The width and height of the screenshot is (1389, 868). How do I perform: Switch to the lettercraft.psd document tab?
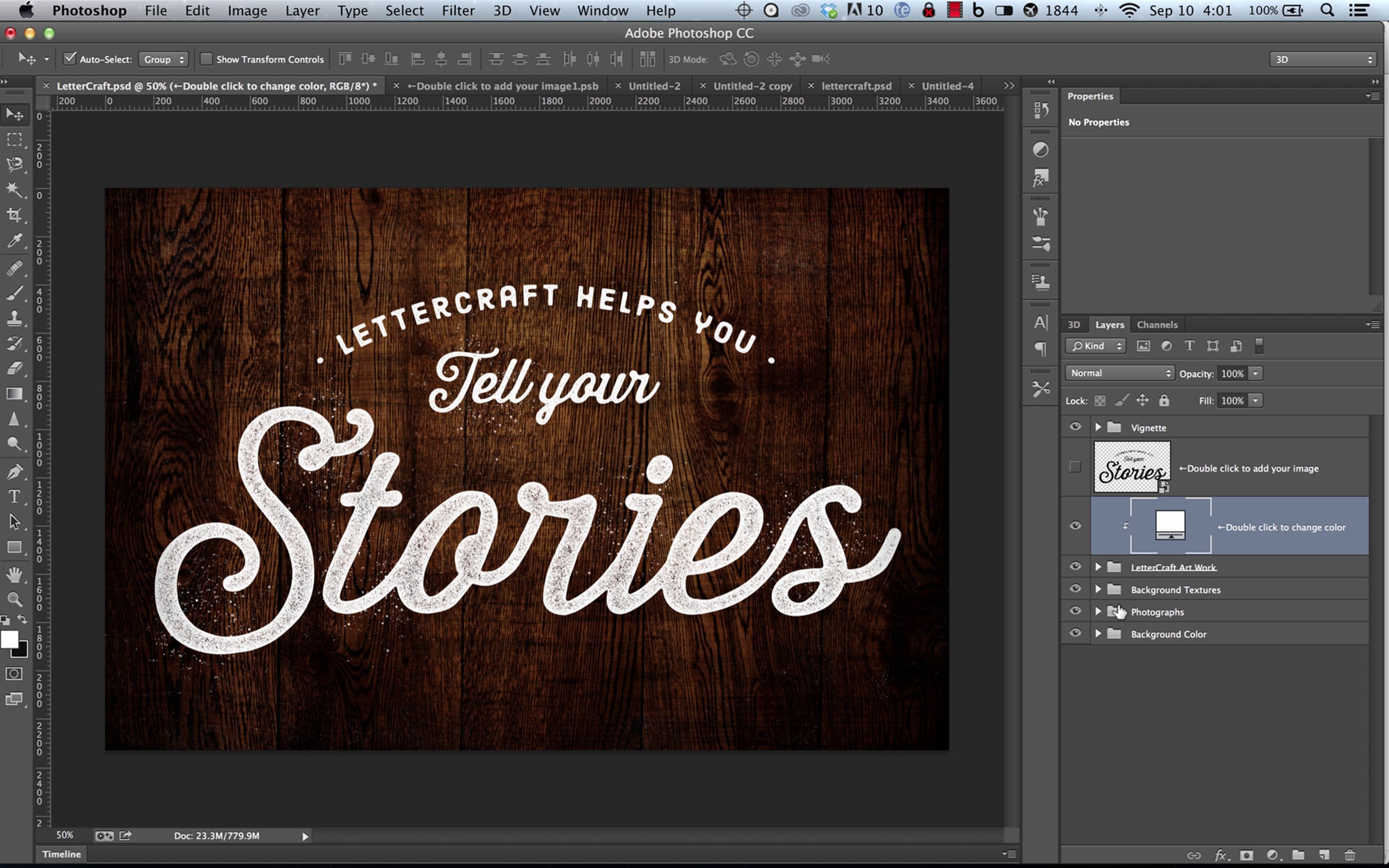[x=857, y=86]
